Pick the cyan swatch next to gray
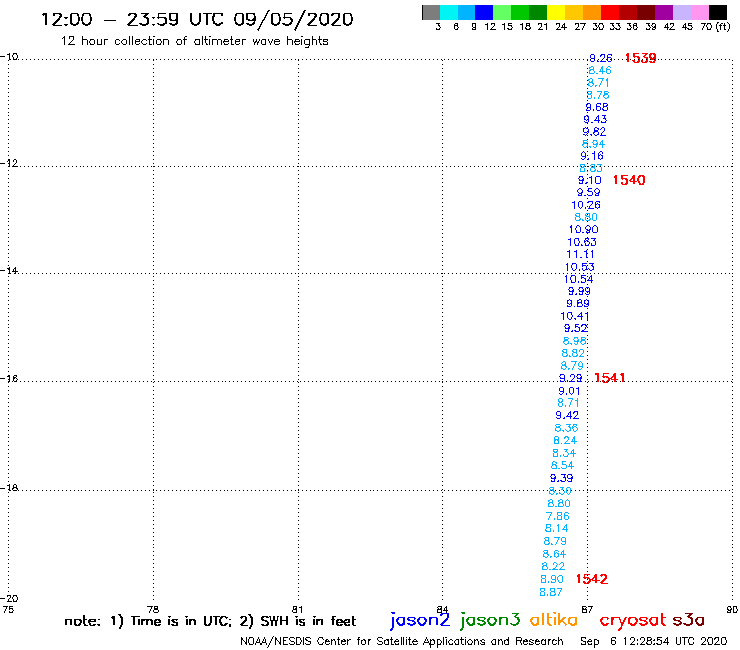Screen dimensions: 740x650 click(x=449, y=12)
